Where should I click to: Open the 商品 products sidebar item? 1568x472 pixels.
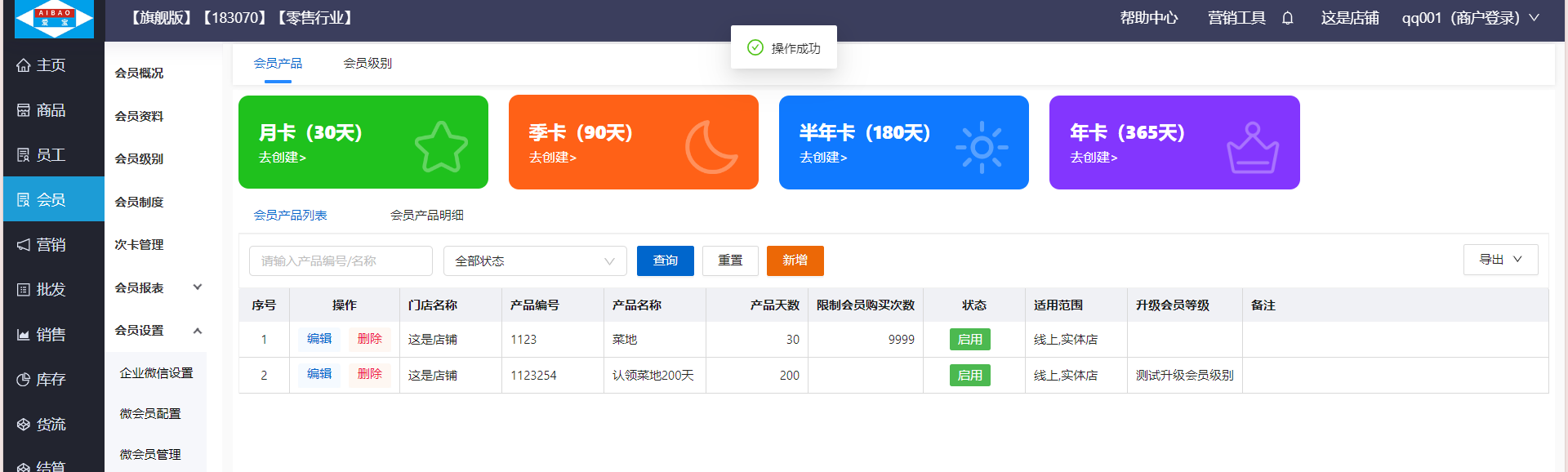click(x=41, y=110)
